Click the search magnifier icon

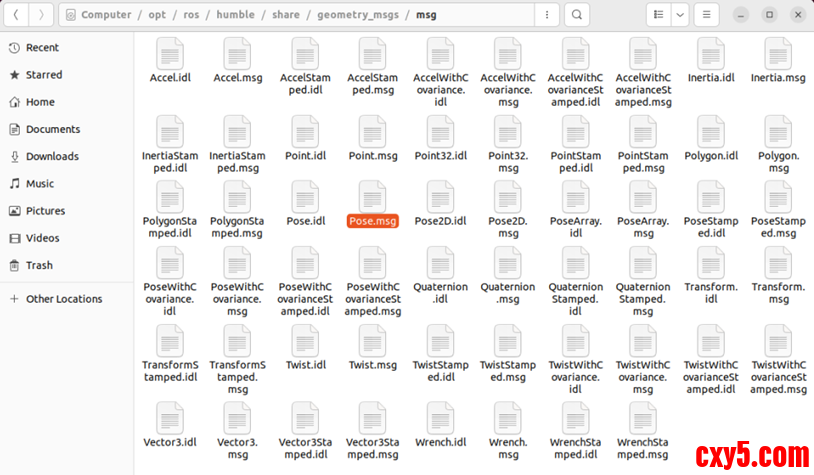[576, 15]
